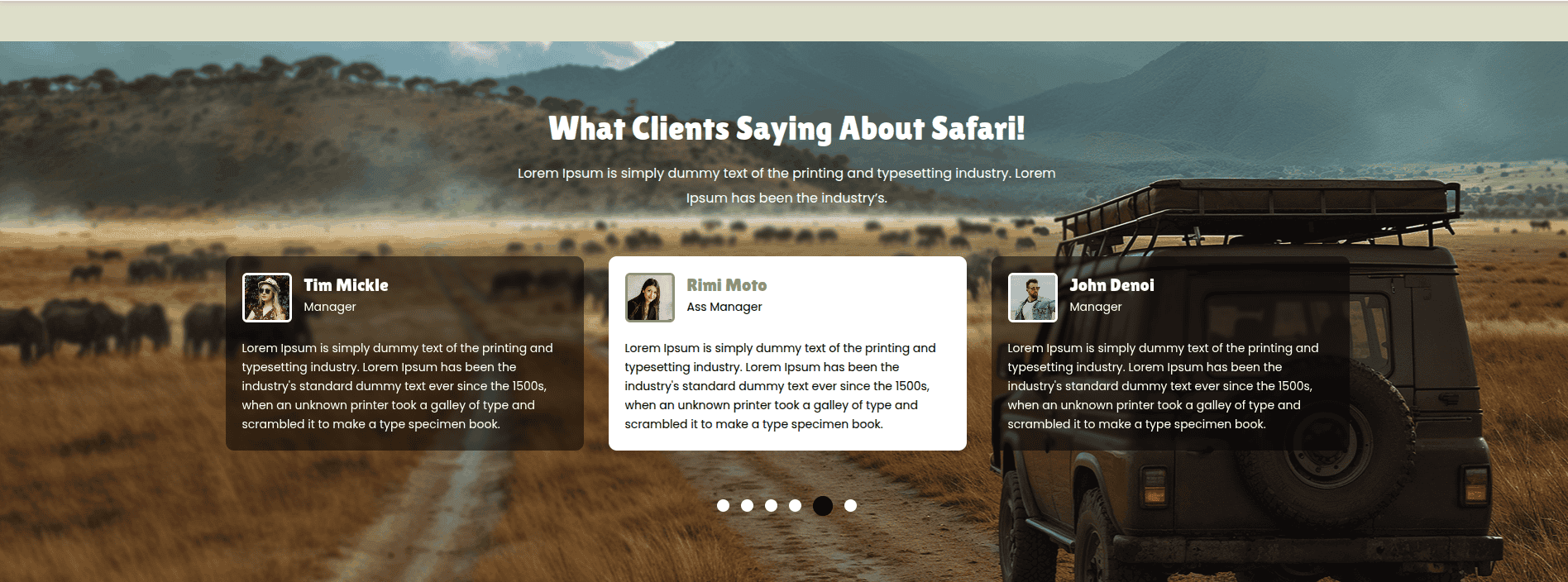The image size is (1568, 582).
Task: Click the Rimi Moto name heading
Action: (x=727, y=285)
